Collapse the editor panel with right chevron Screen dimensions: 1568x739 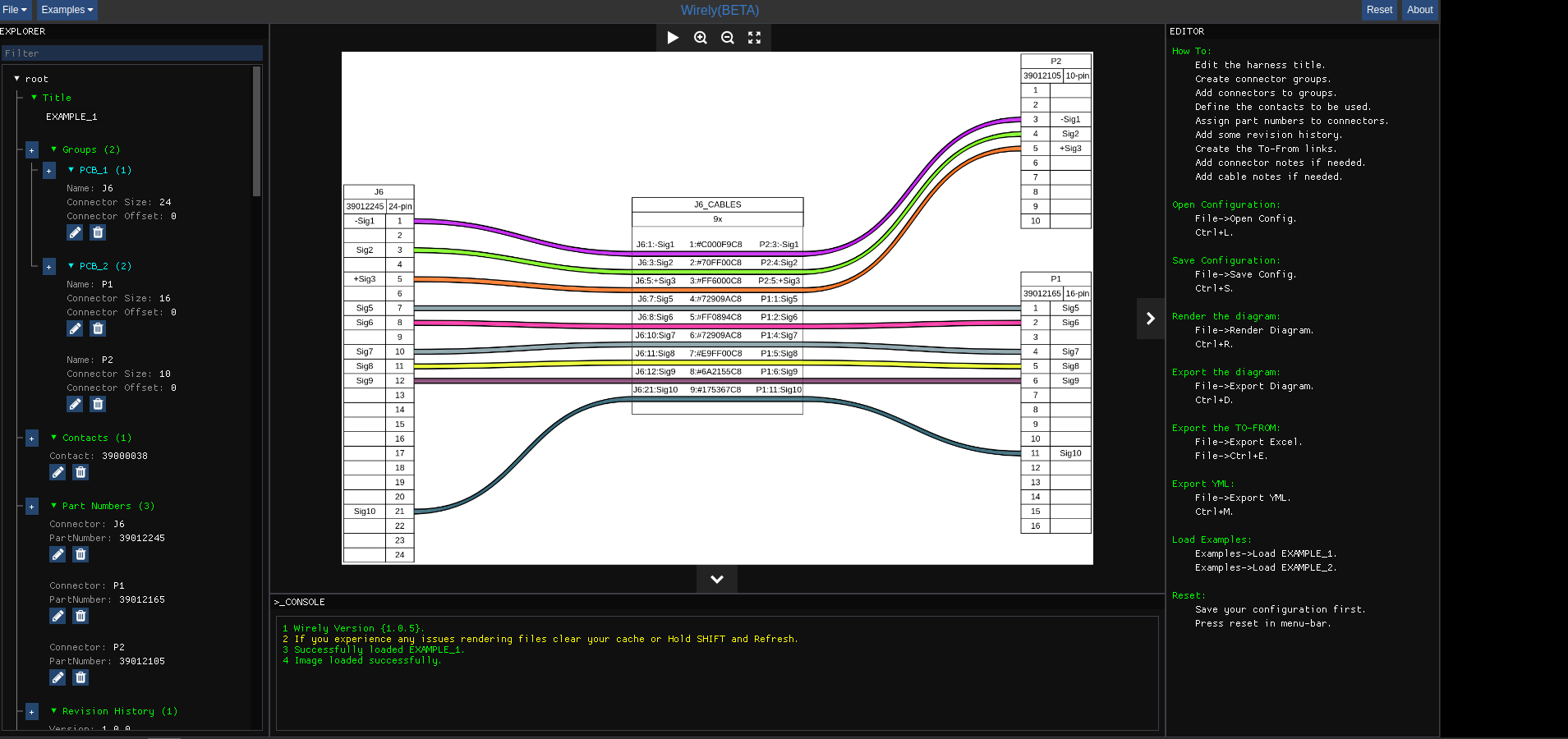coord(1151,319)
